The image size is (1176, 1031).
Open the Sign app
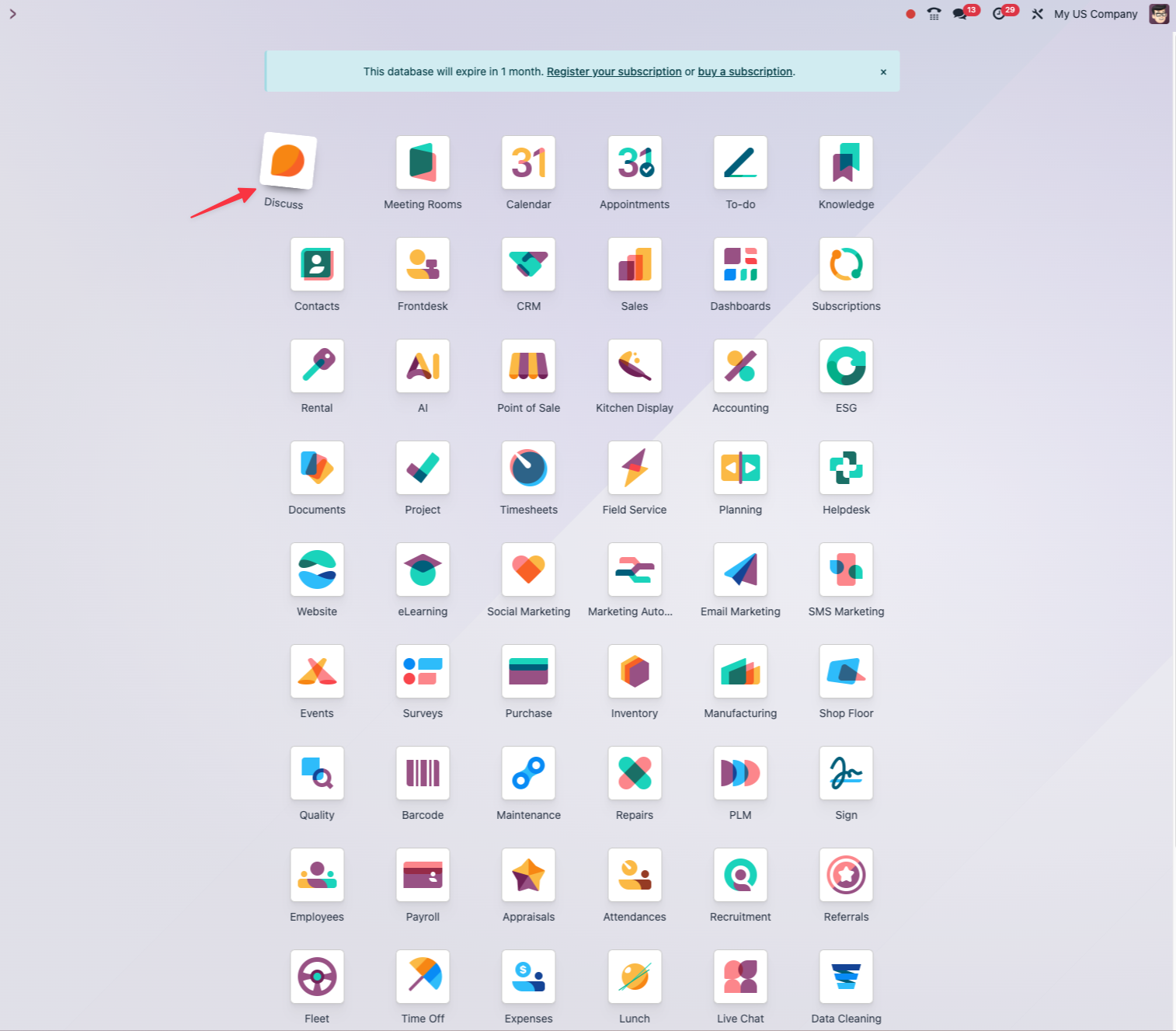coord(846,773)
